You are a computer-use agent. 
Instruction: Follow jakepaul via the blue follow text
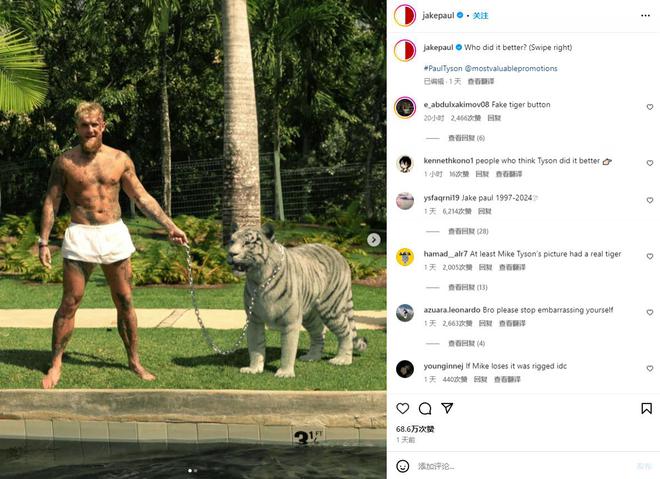(480, 16)
